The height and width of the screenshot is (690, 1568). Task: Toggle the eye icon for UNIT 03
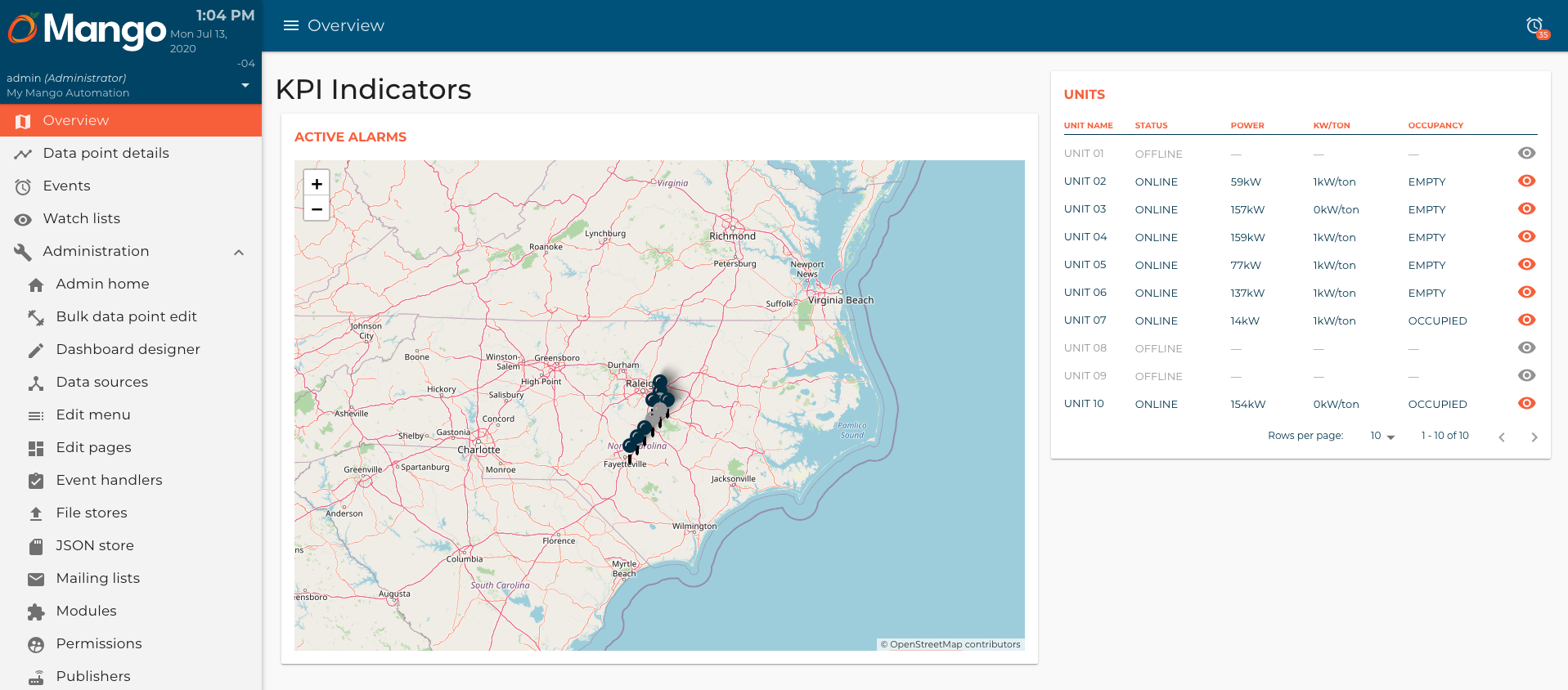click(x=1526, y=208)
